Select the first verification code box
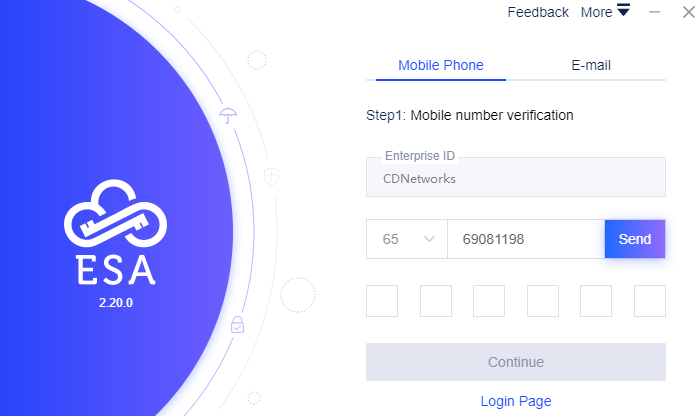Image resolution: width=700 pixels, height=416 pixels. tap(382, 301)
